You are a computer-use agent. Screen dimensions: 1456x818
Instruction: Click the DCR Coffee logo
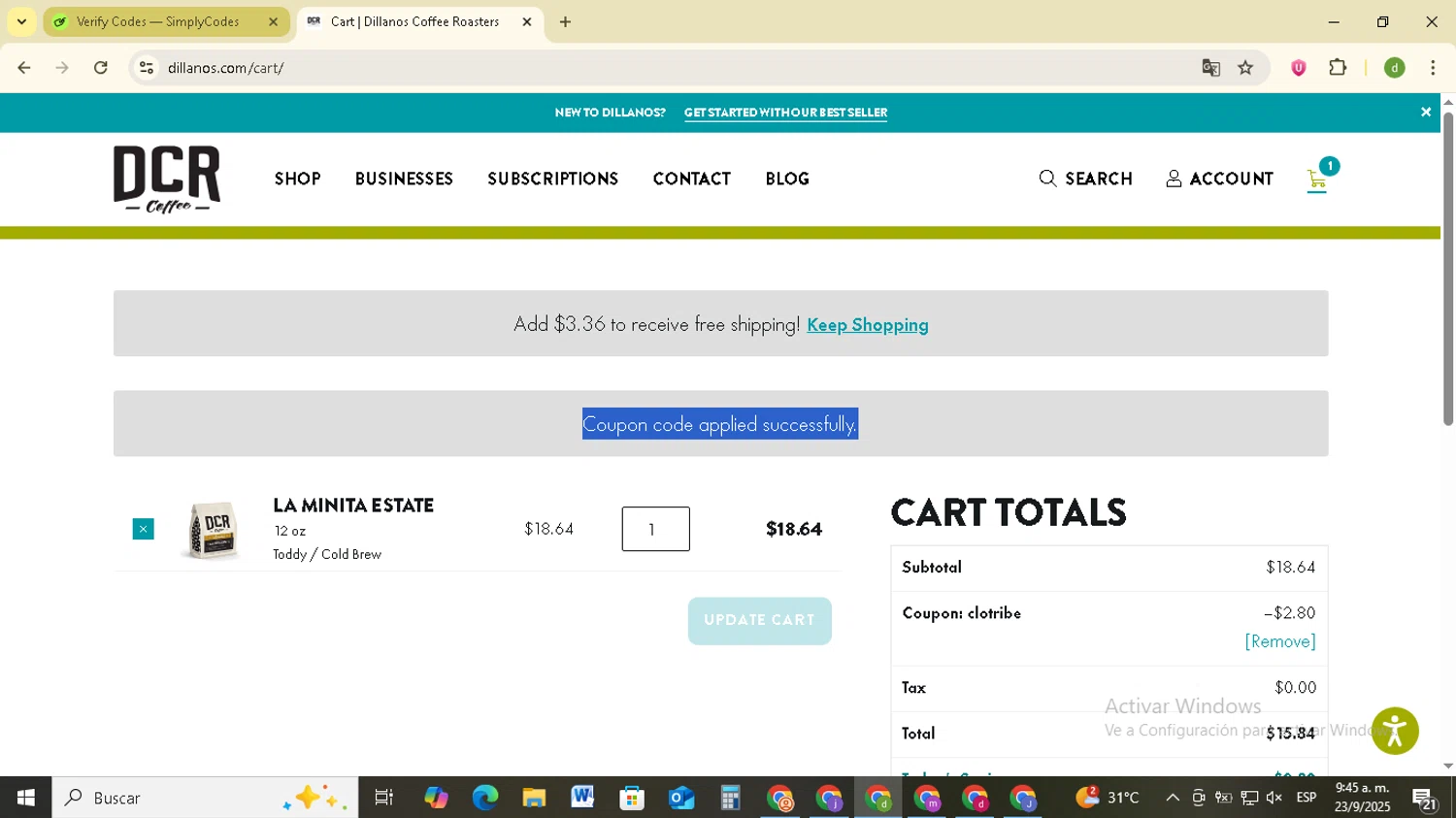pos(167,179)
